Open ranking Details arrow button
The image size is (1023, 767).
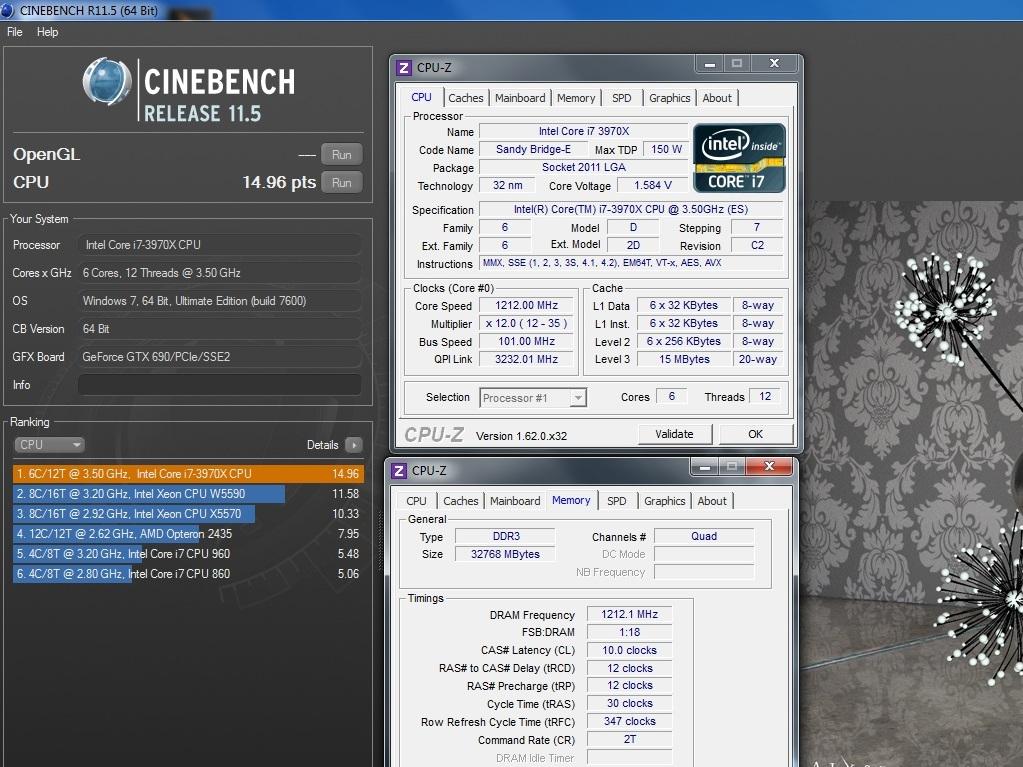click(354, 445)
